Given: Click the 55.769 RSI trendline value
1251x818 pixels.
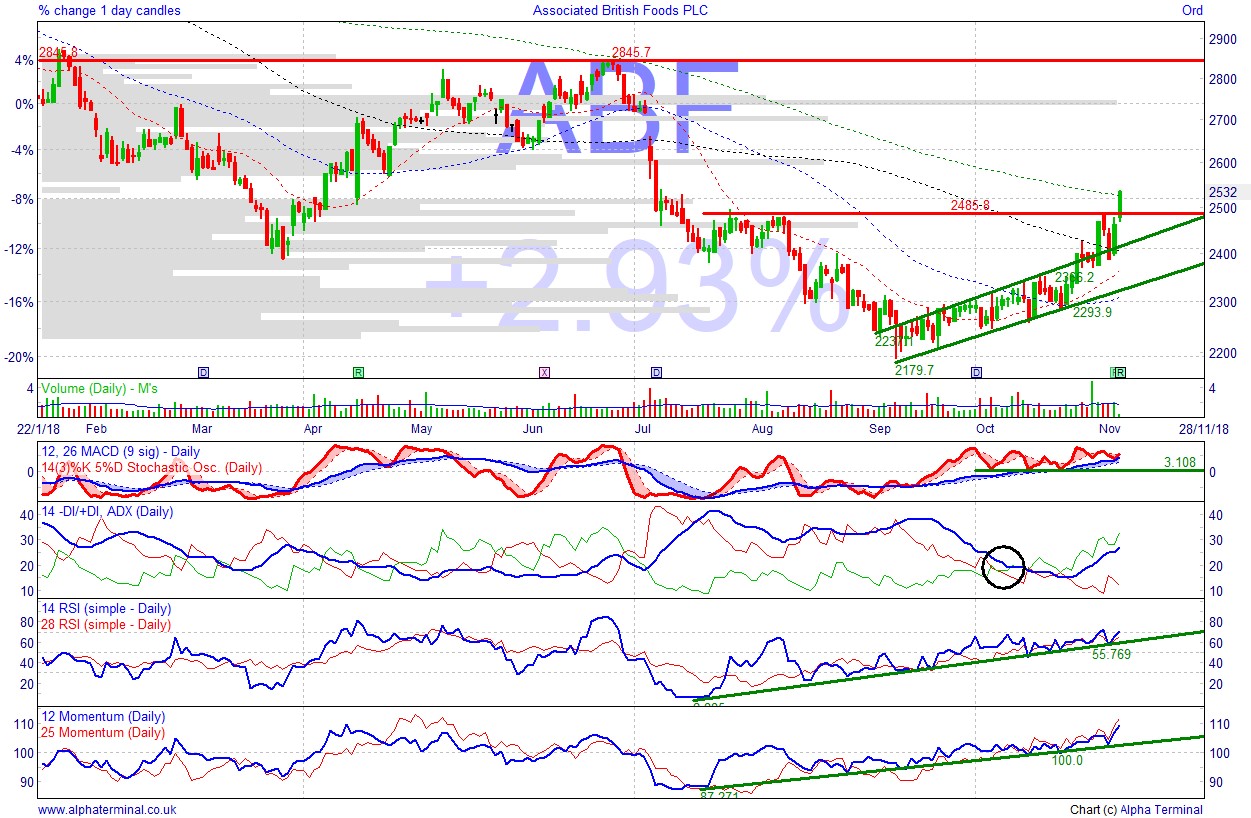Looking at the screenshot, I should 1111,654.
